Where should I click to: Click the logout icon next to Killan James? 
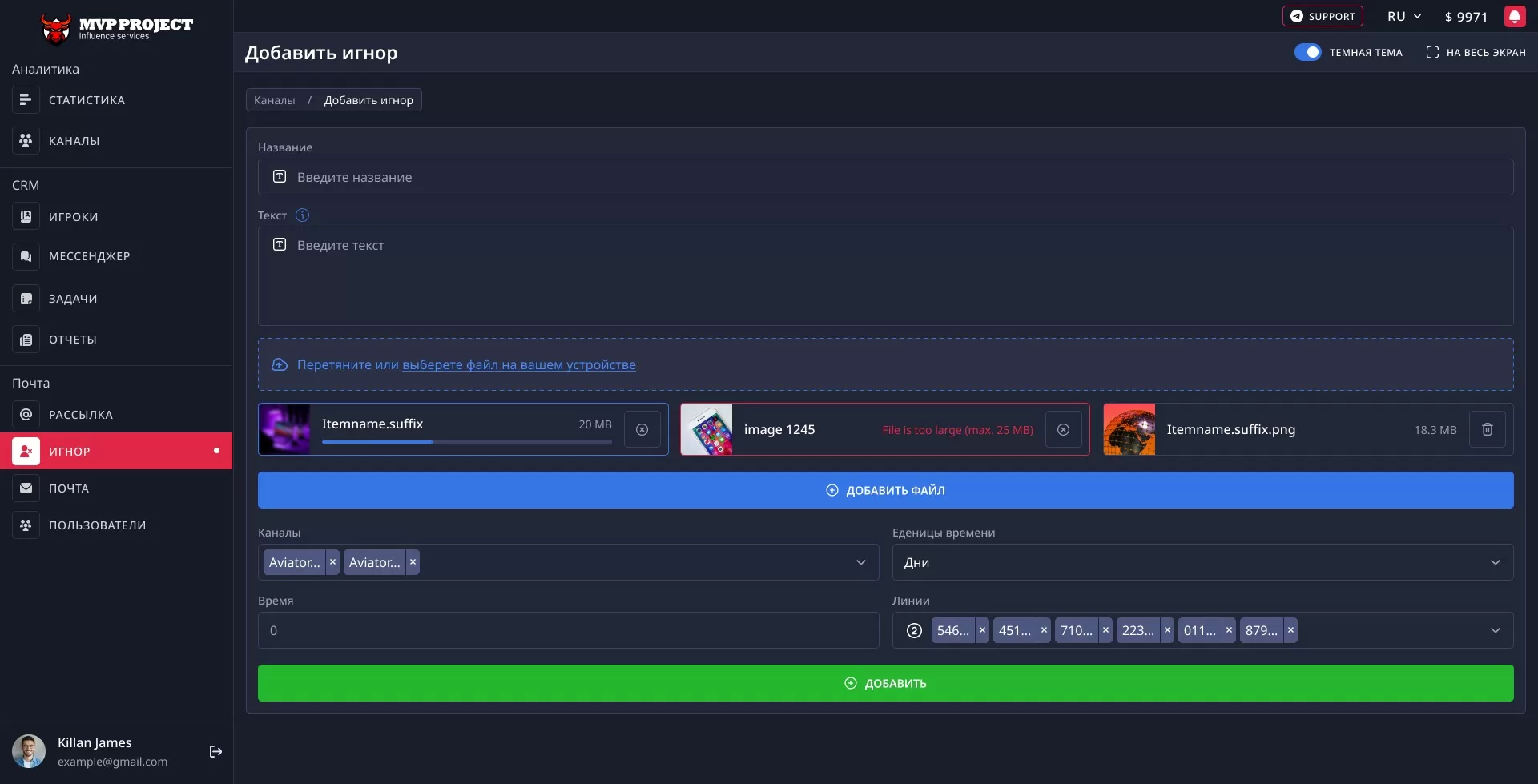pyautogui.click(x=215, y=751)
